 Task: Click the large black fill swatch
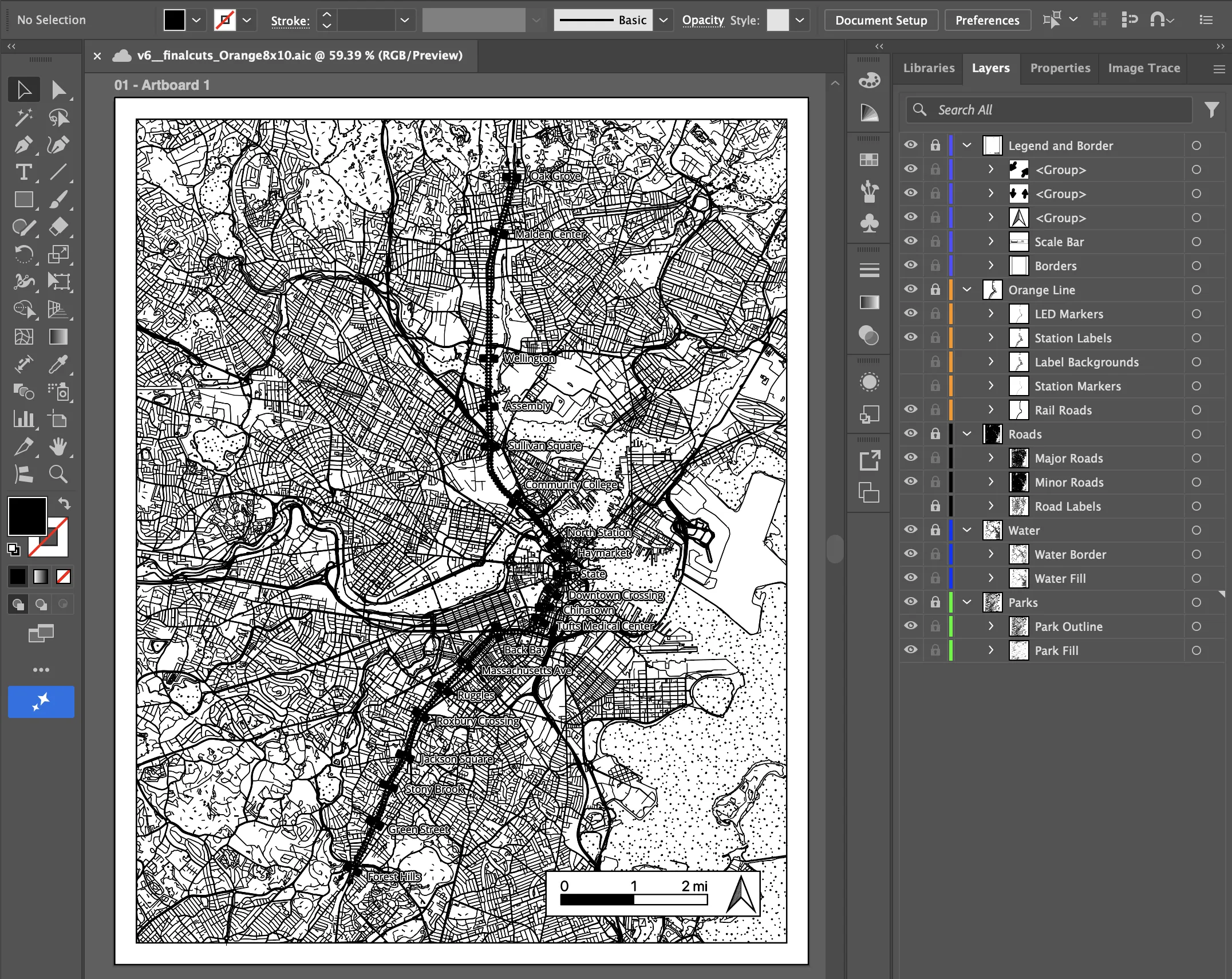(27, 516)
